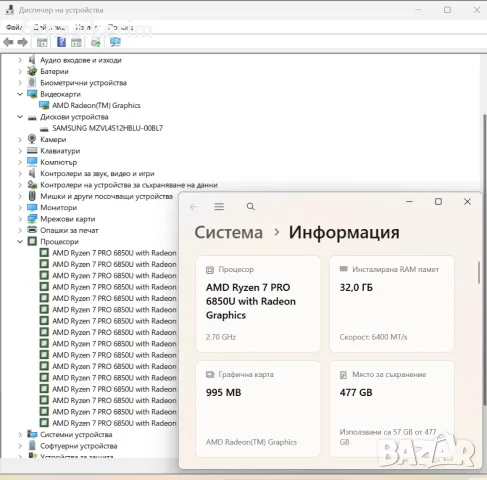The image size is (487, 480).
Task: Expand the Аудио входове и изходи node
Action: pyautogui.click(x=20, y=60)
